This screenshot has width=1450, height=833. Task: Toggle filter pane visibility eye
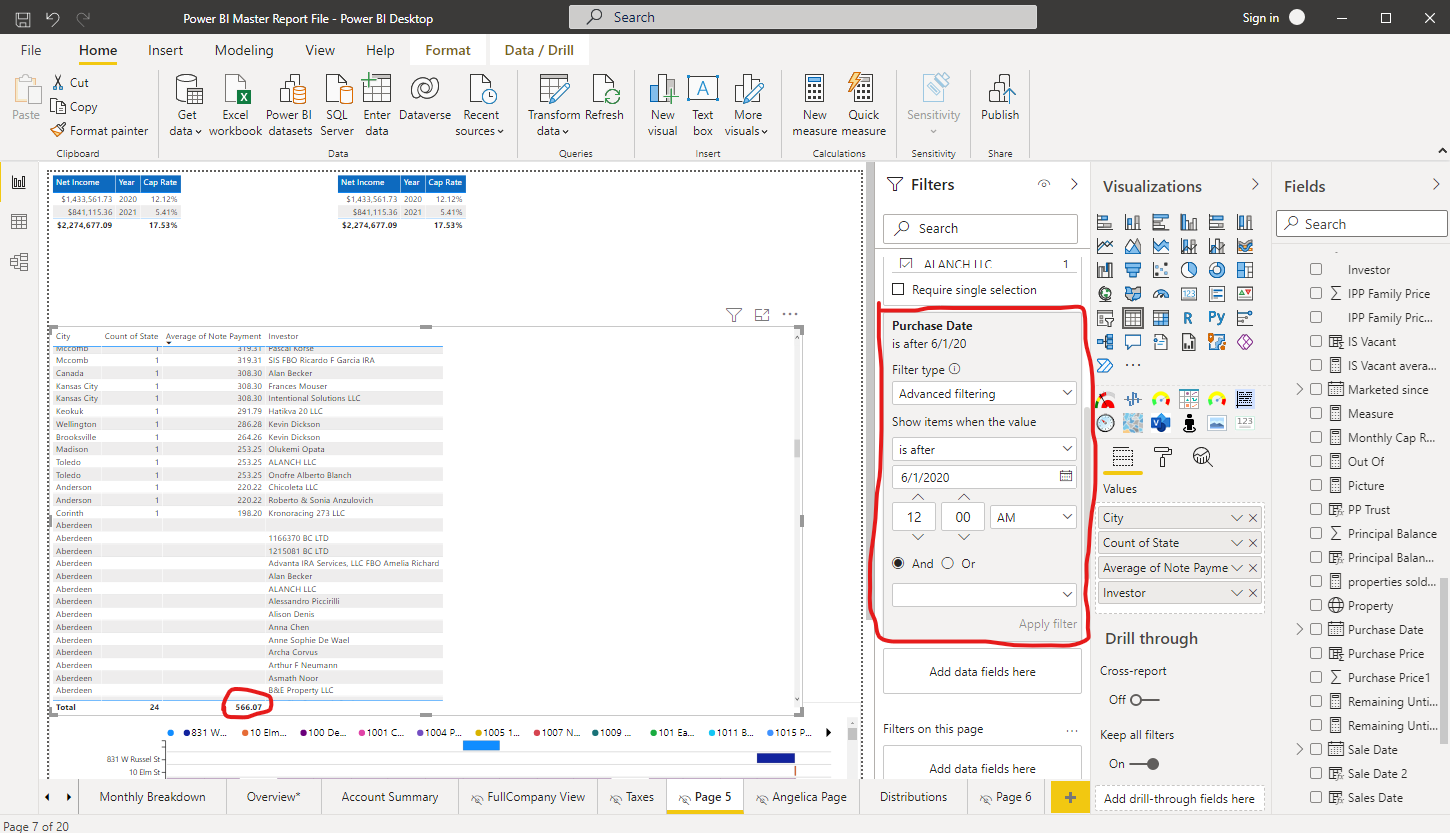point(1044,184)
